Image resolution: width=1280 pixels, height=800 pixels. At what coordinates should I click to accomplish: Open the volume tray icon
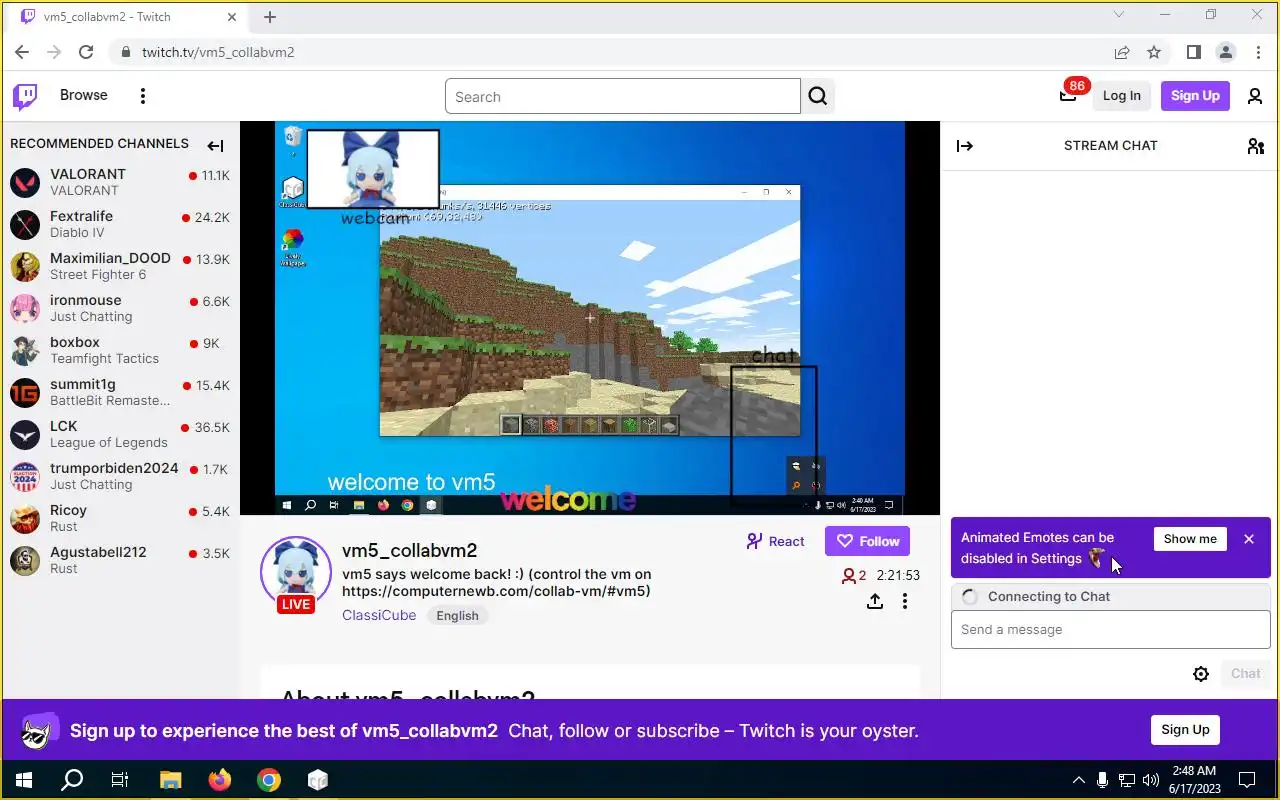click(1151, 780)
